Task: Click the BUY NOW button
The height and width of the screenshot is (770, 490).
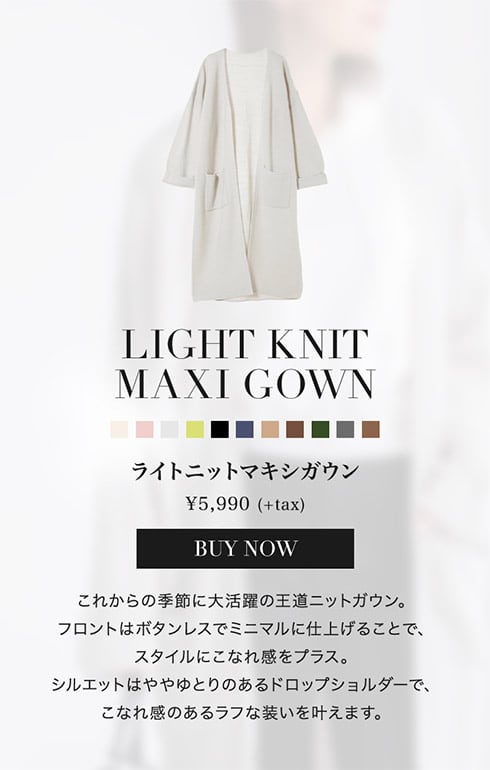Action: 245,549
